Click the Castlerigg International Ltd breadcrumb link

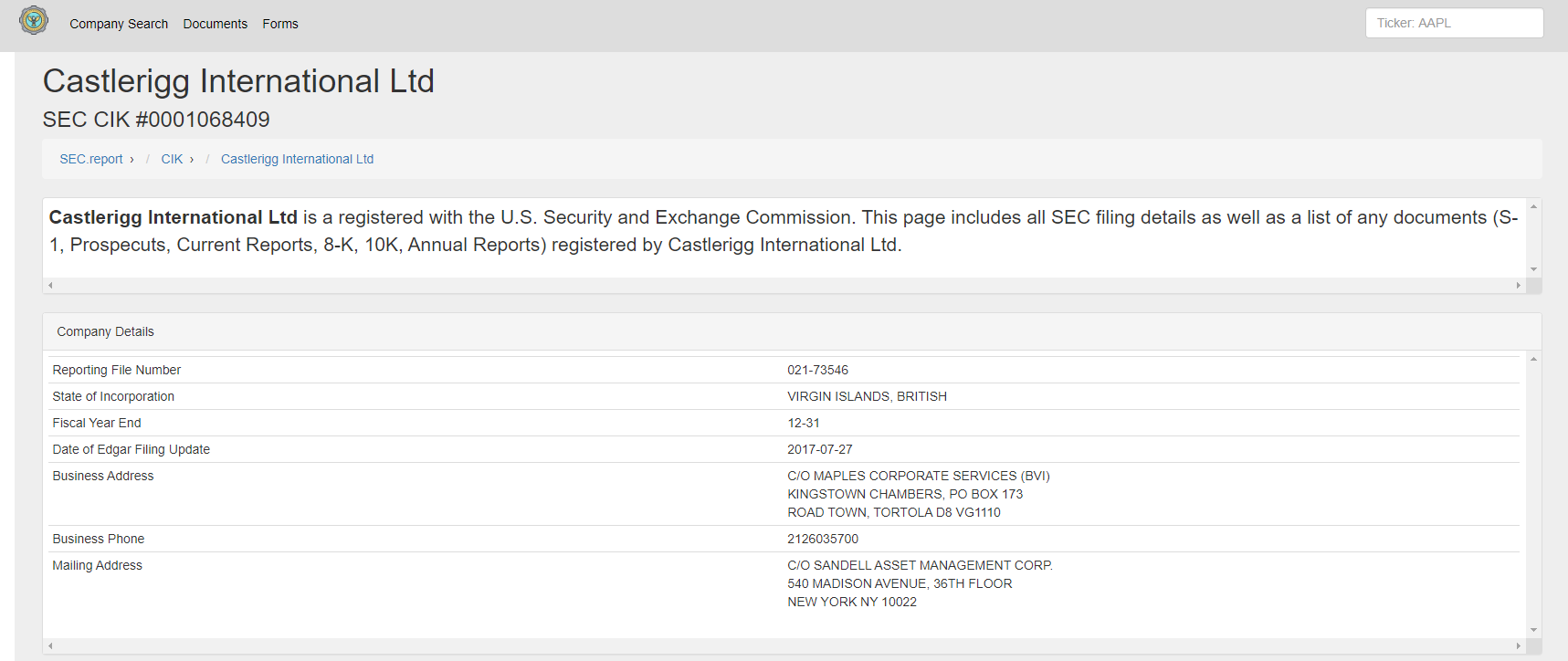[x=297, y=159]
